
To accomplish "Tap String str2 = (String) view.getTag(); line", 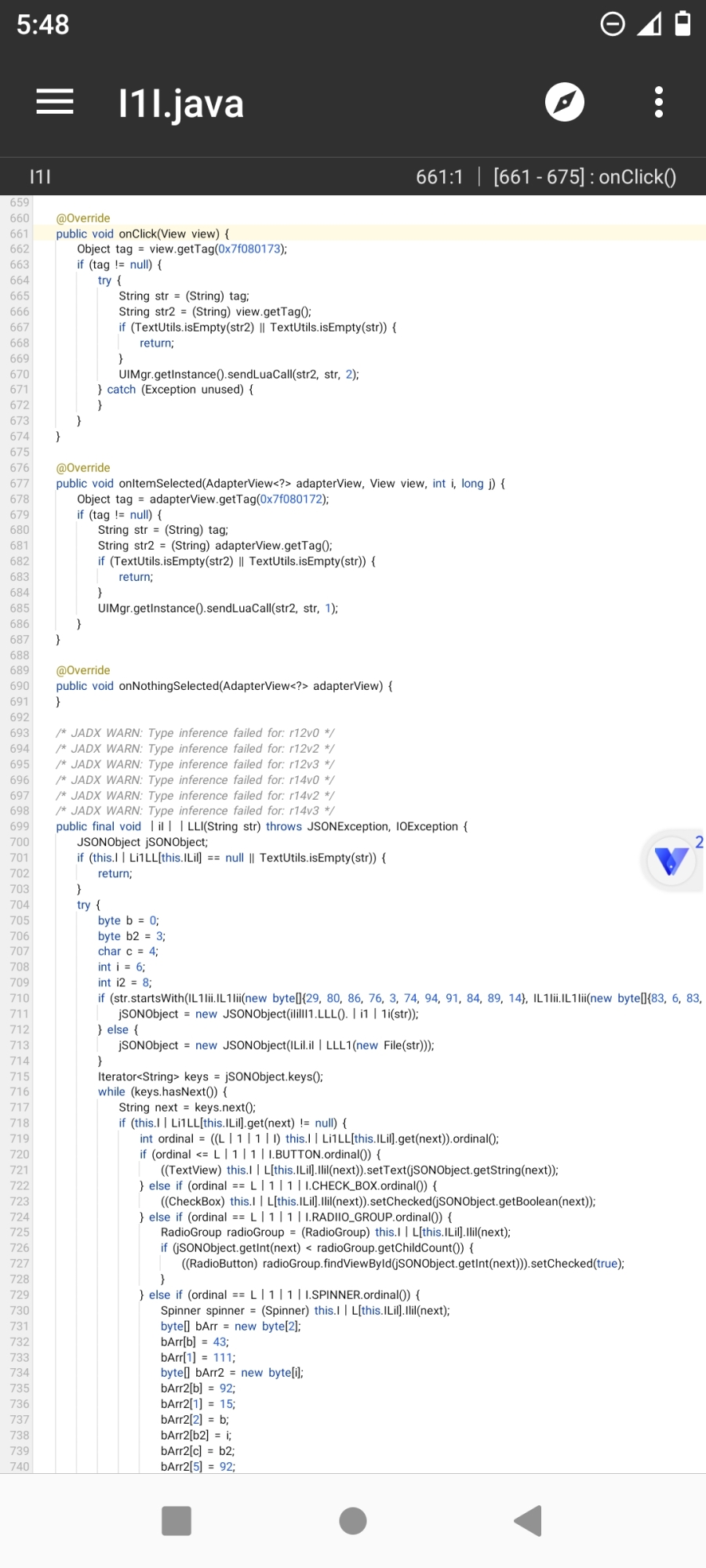I will coord(215,311).
